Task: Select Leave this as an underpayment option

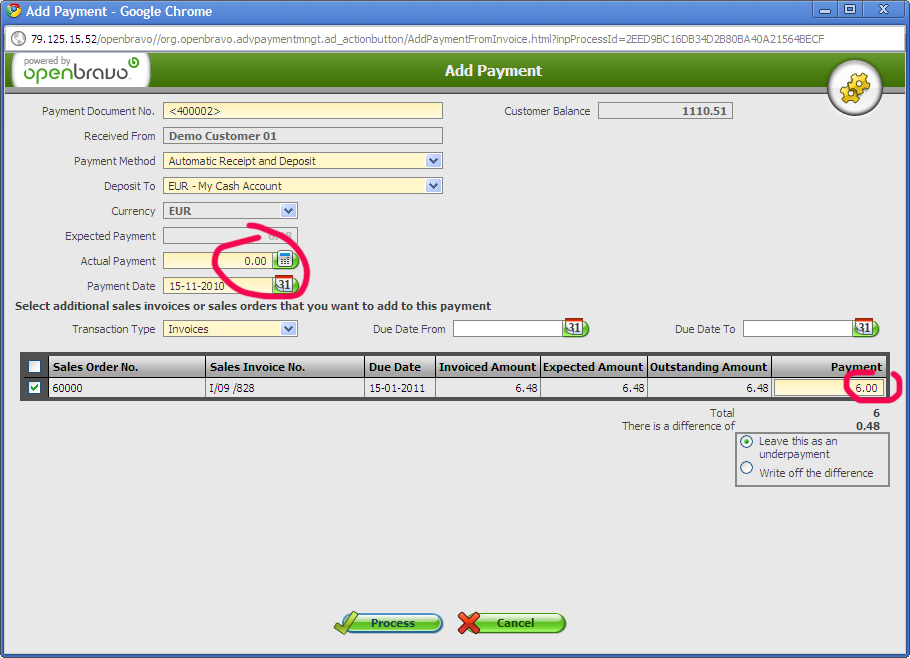Action: pos(746,441)
